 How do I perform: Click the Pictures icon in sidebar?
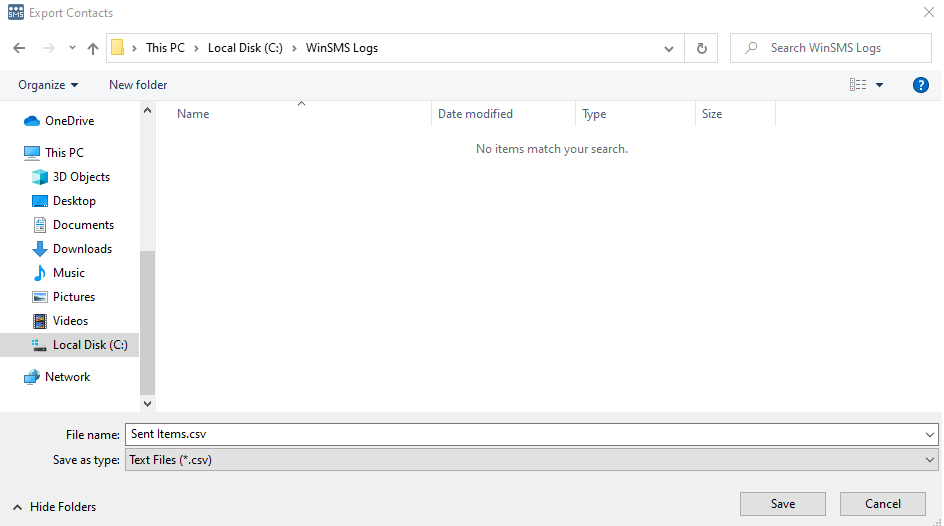tap(40, 297)
